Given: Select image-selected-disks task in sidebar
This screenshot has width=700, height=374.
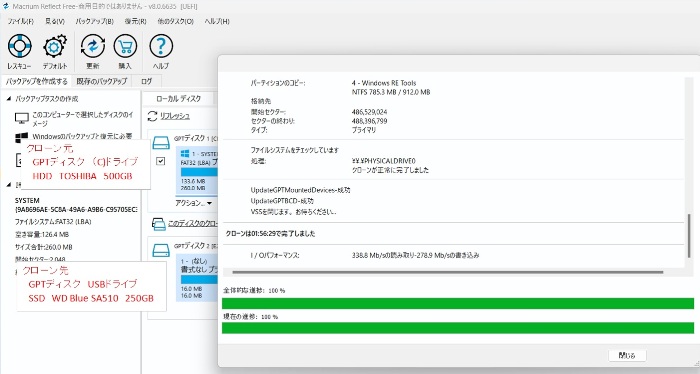Looking at the screenshot, I should 83,119.
